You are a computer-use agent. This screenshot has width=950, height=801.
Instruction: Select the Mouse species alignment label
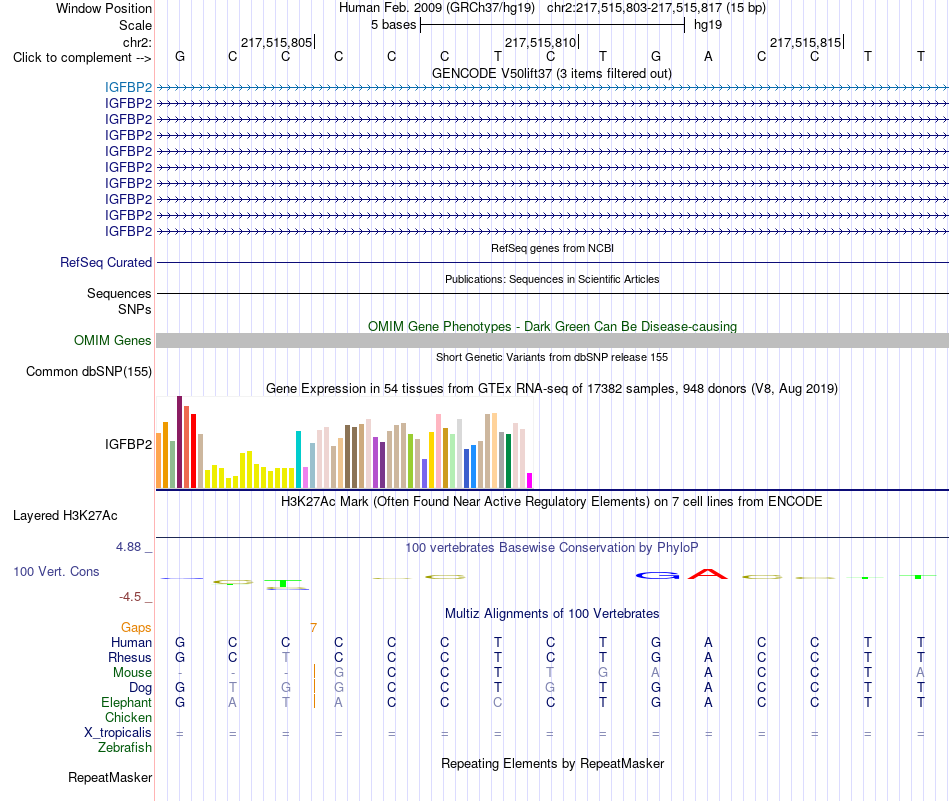(x=132, y=673)
